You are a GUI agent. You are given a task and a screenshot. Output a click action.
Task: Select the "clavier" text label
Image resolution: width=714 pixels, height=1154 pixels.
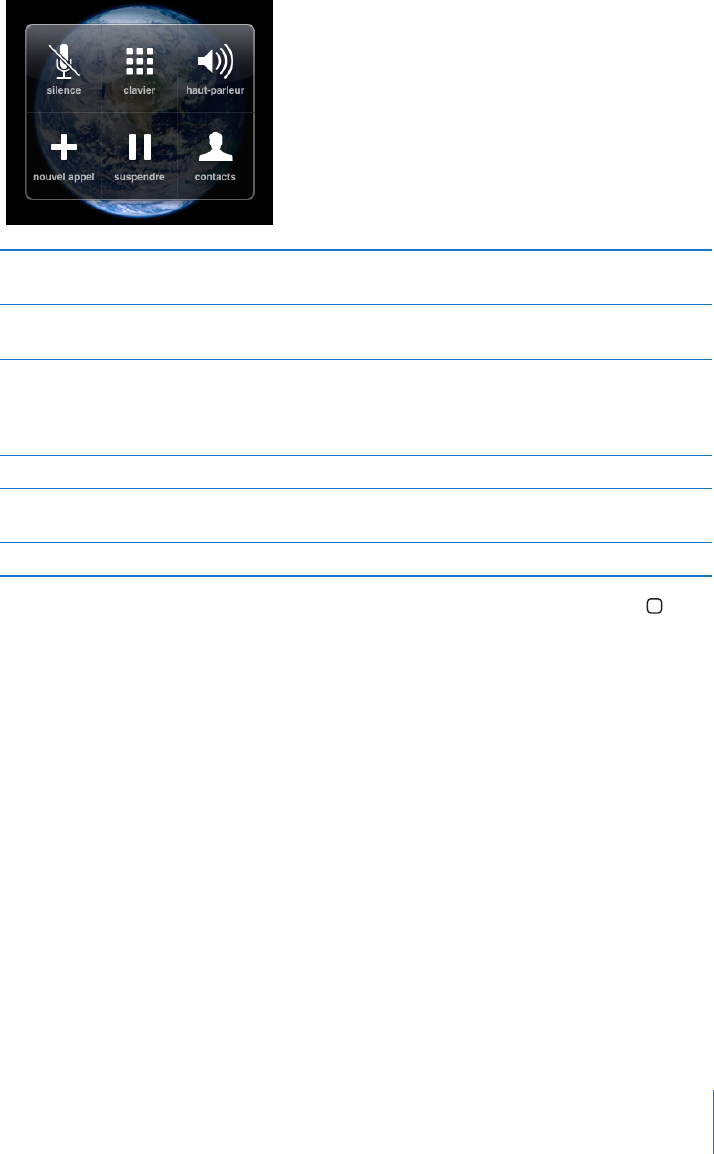click(139, 91)
